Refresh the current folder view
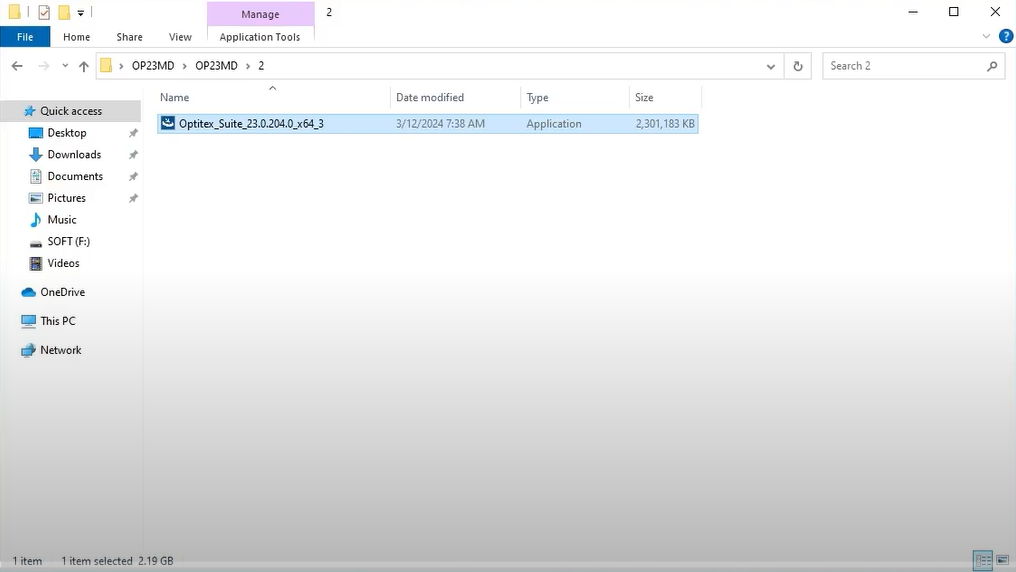1016x572 pixels. coord(797,66)
